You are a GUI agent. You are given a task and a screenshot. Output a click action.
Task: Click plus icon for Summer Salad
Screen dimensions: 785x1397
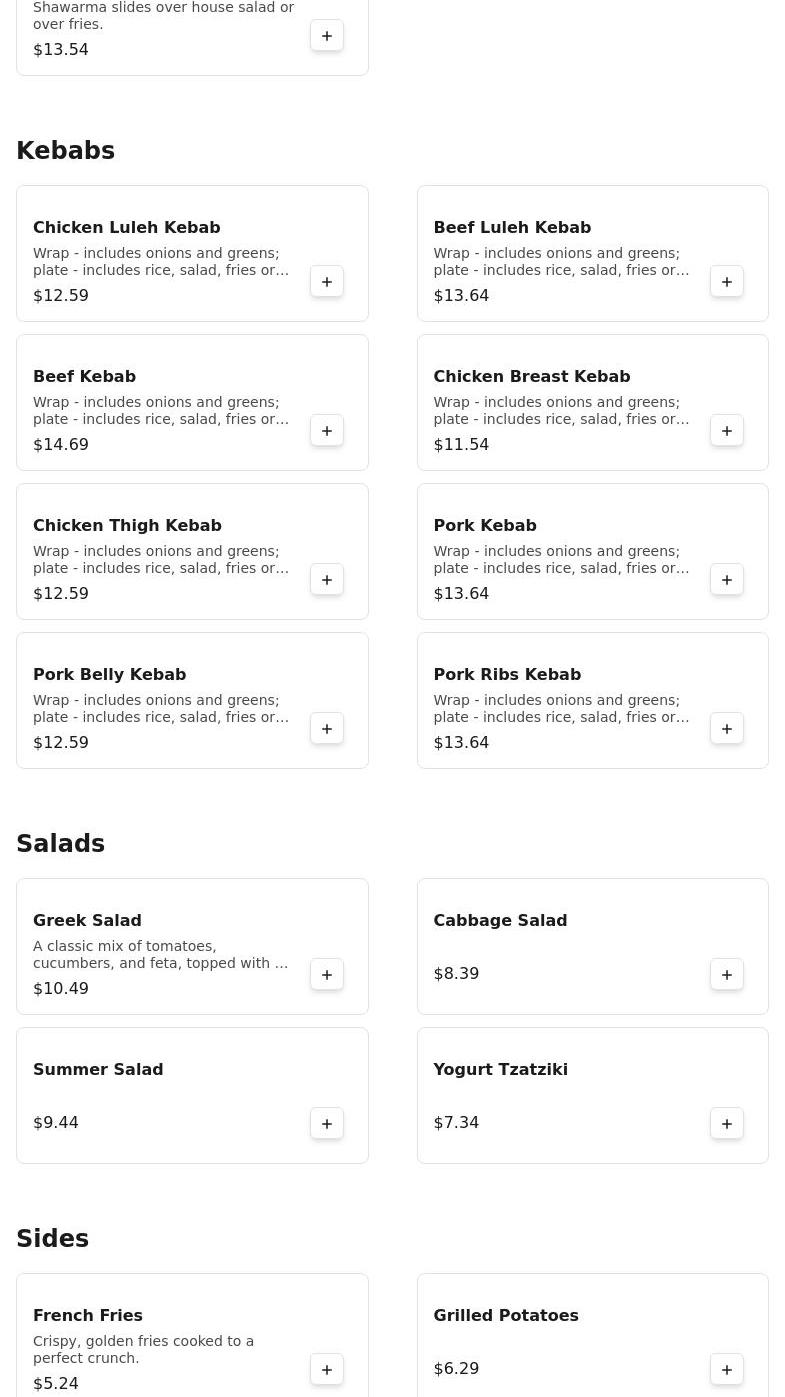pos(327,1124)
